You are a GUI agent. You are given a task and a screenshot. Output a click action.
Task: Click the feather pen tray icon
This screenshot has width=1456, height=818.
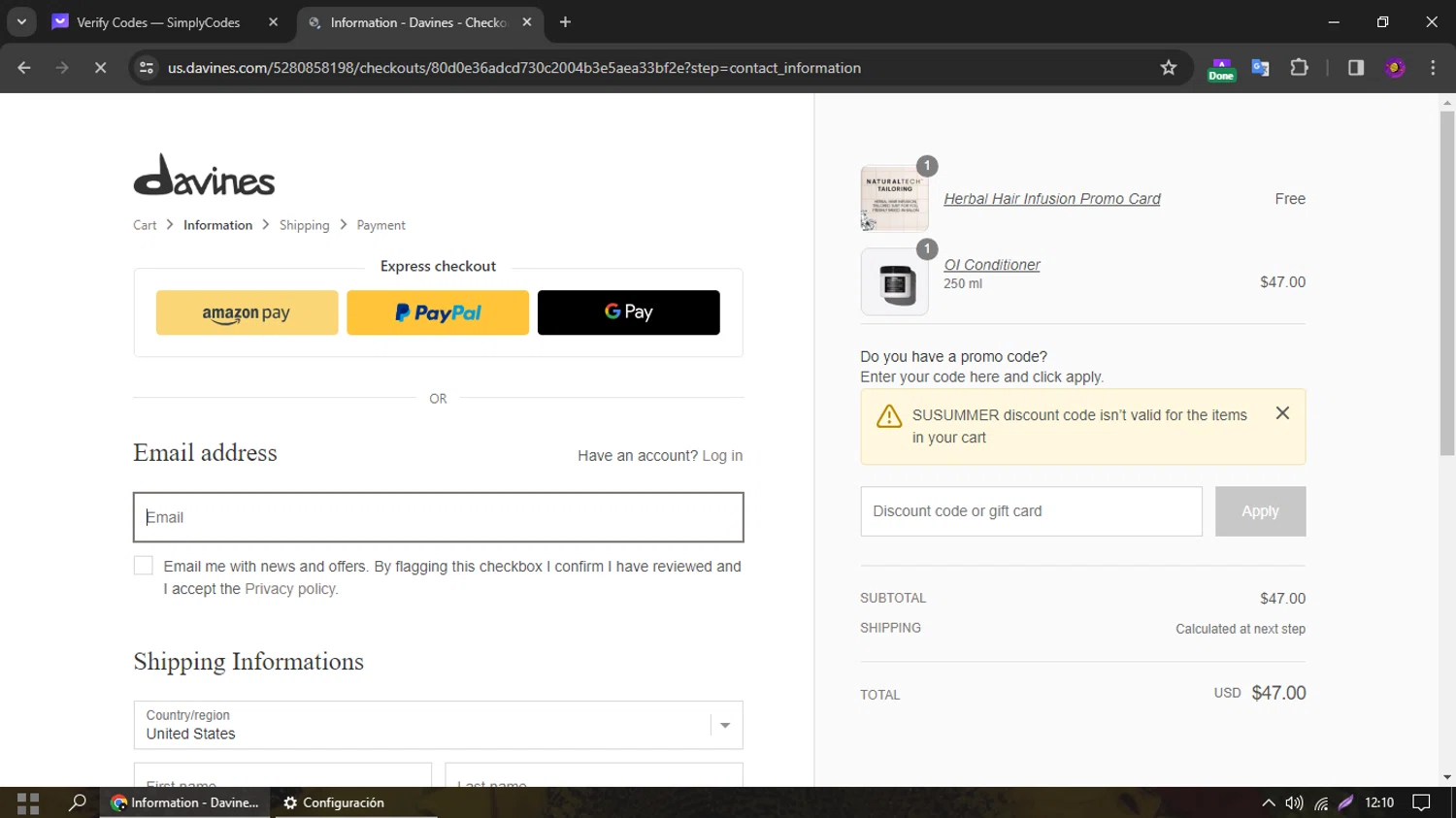pyautogui.click(x=1346, y=802)
